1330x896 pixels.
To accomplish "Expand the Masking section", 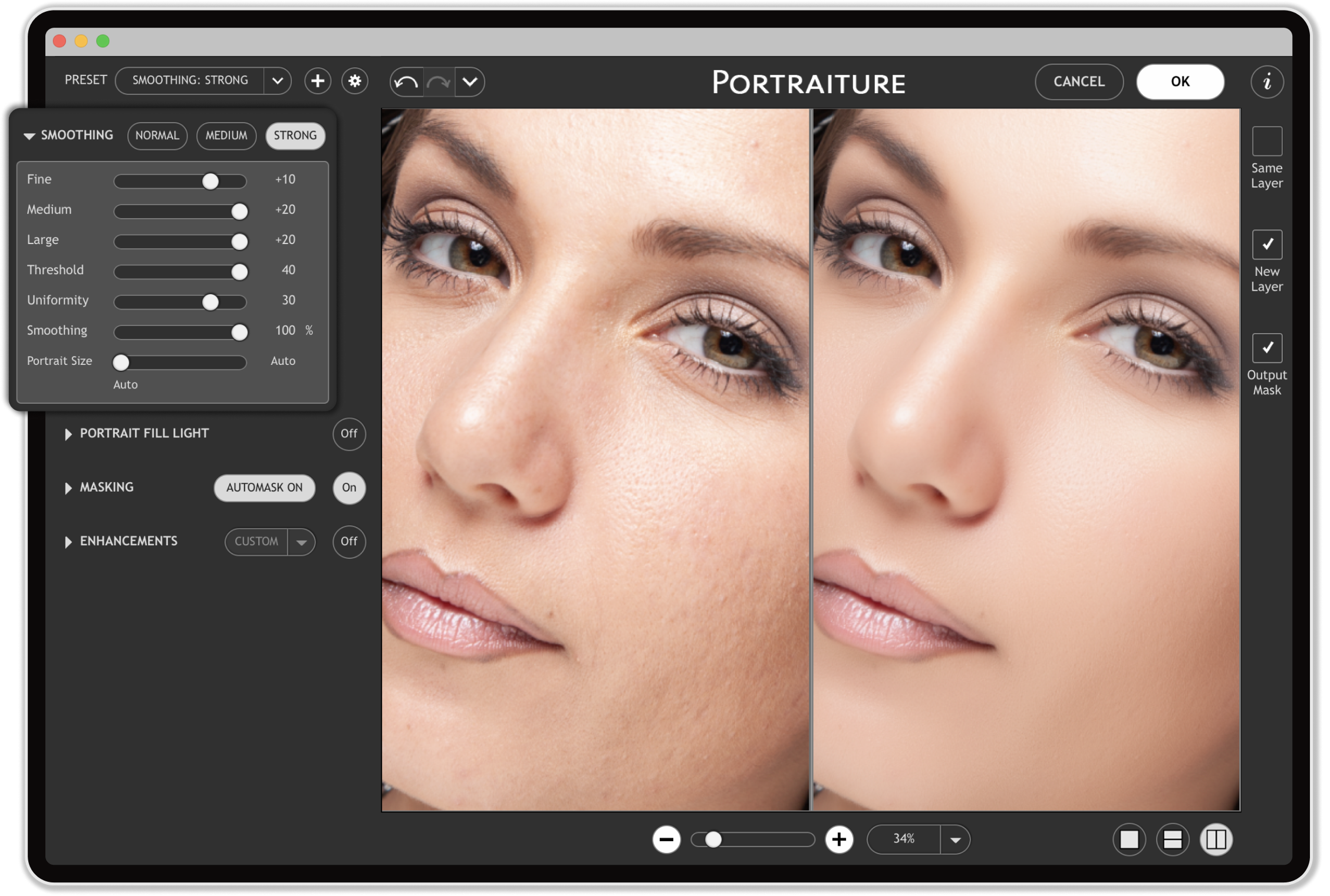I will [x=68, y=488].
